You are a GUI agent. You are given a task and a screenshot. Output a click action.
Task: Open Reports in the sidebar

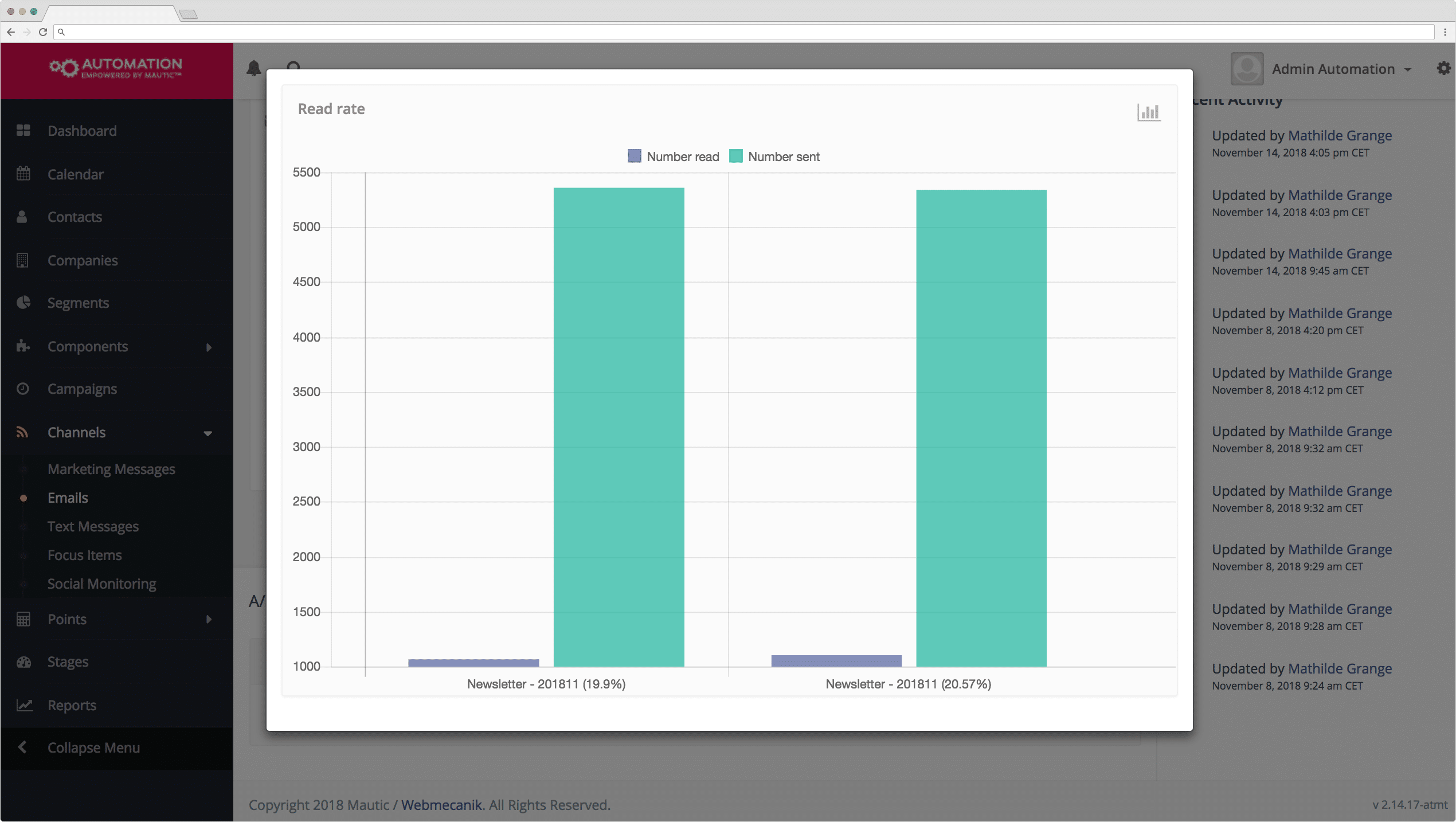(x=72, y=705)
